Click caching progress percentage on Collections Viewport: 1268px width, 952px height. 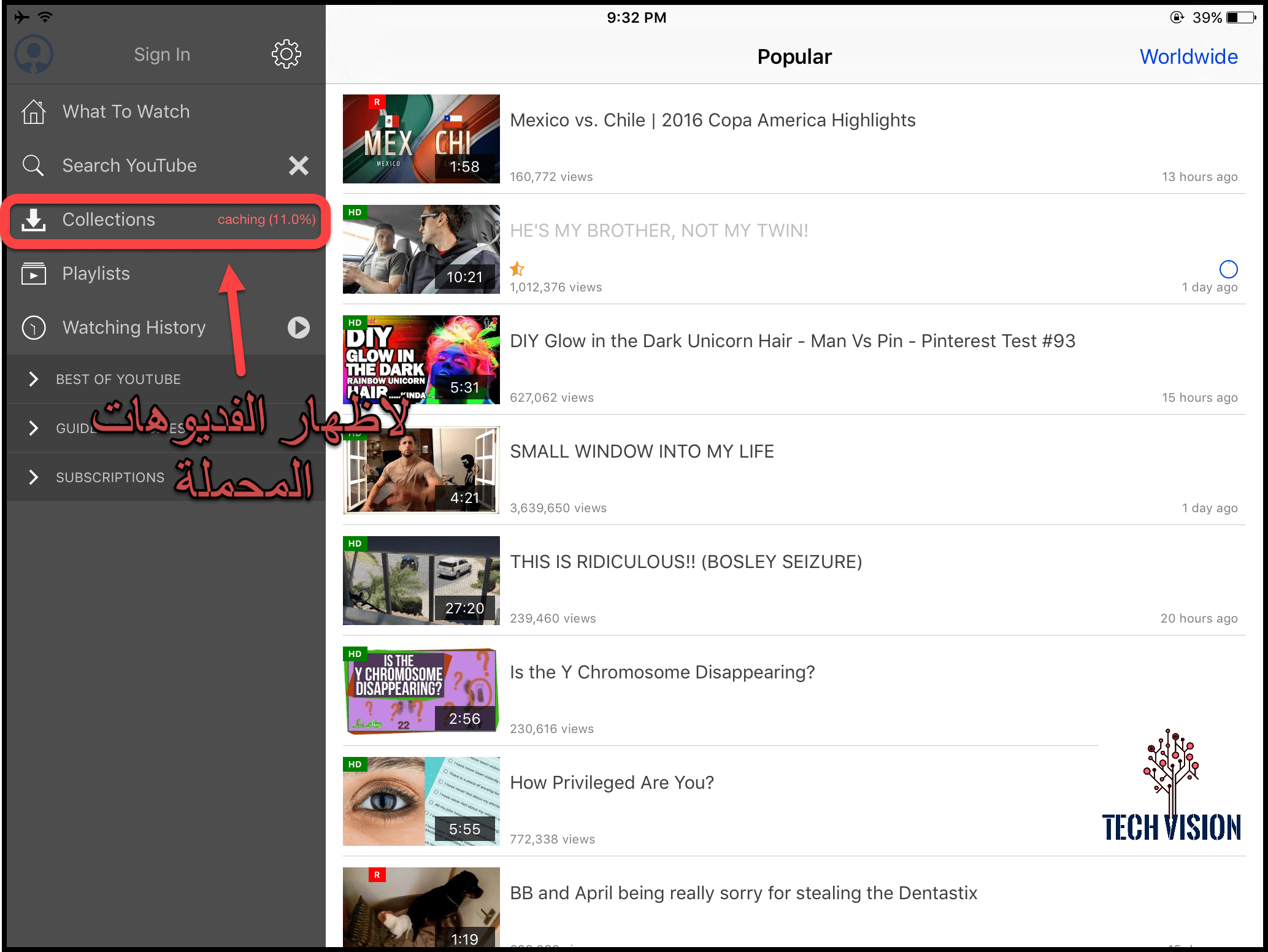tap(266, 220)
